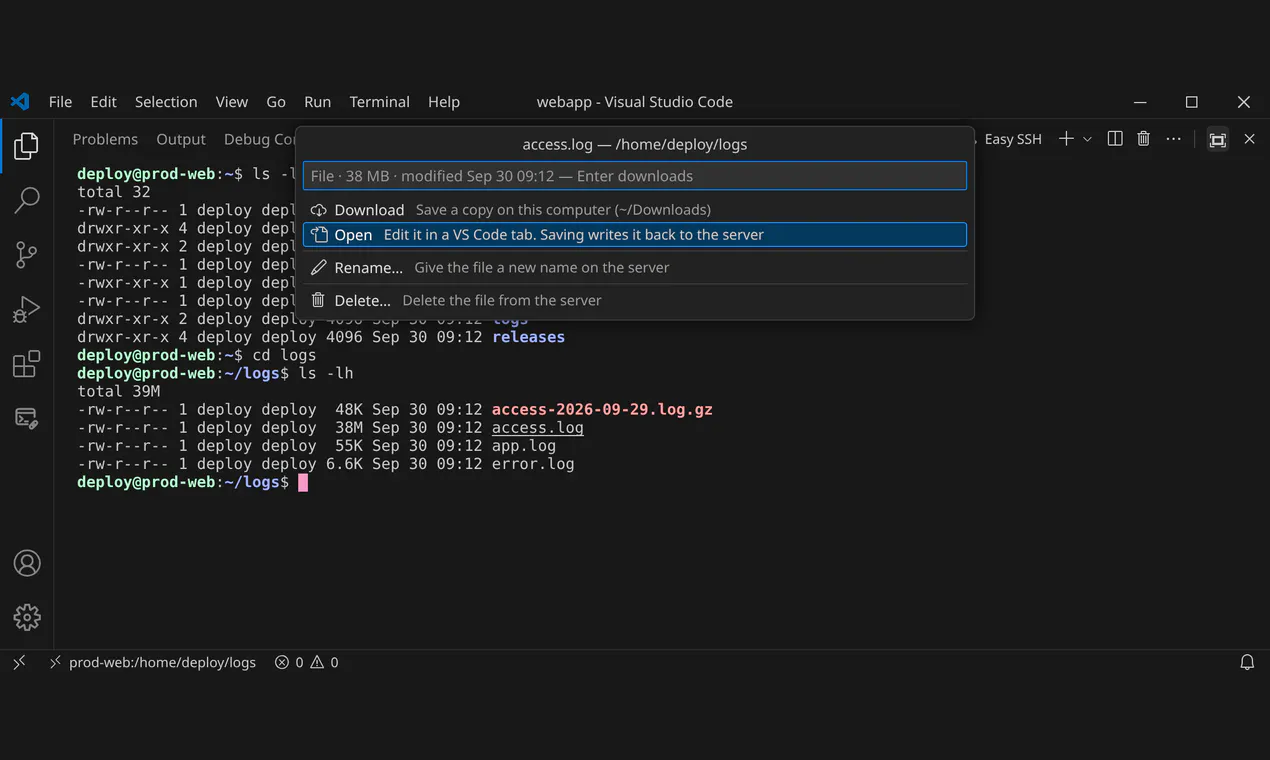The height and width of the screenshot is (760, 1270).
Task: Minimize the VS Code window
Action: pos(1141,102)
